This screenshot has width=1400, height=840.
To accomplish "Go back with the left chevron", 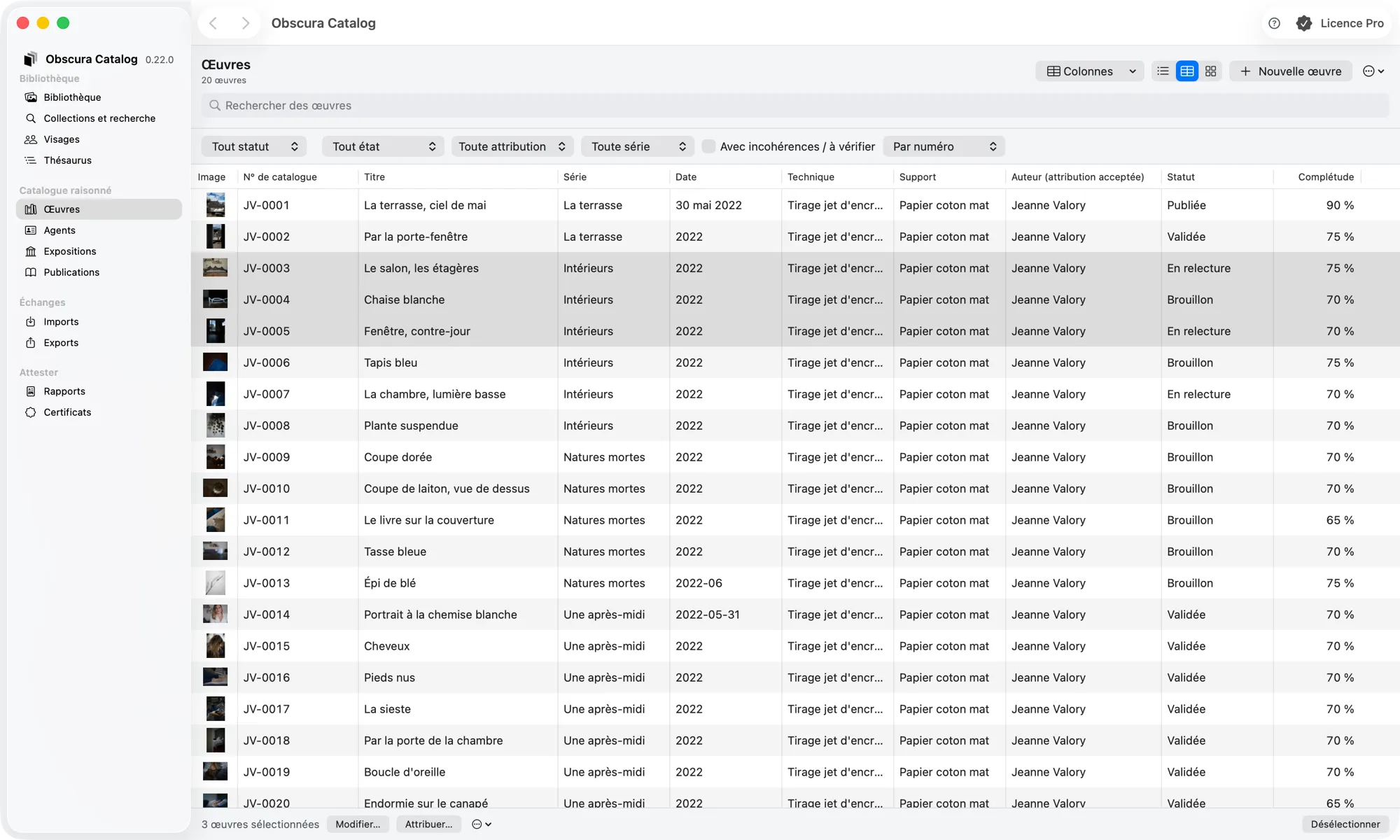I will [x=213, y=23].
